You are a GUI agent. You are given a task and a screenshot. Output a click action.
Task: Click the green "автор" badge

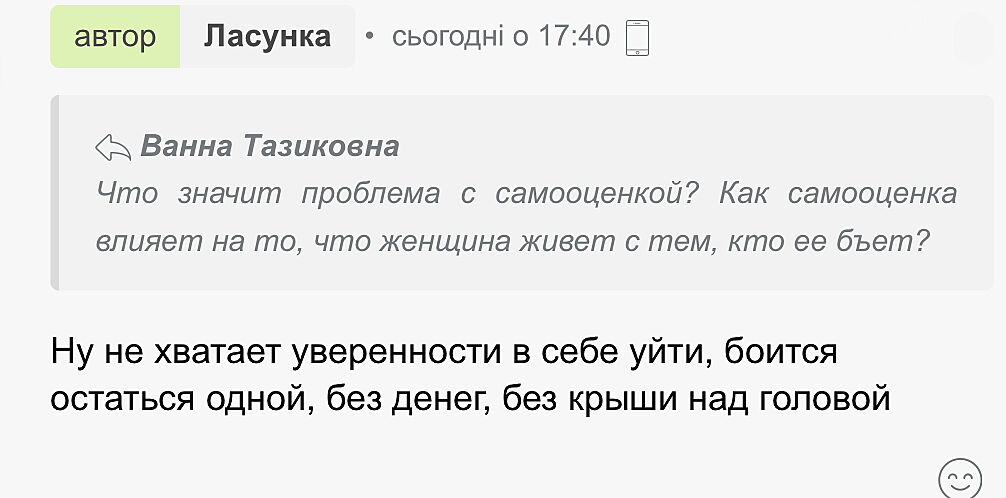tap(115, 37)
